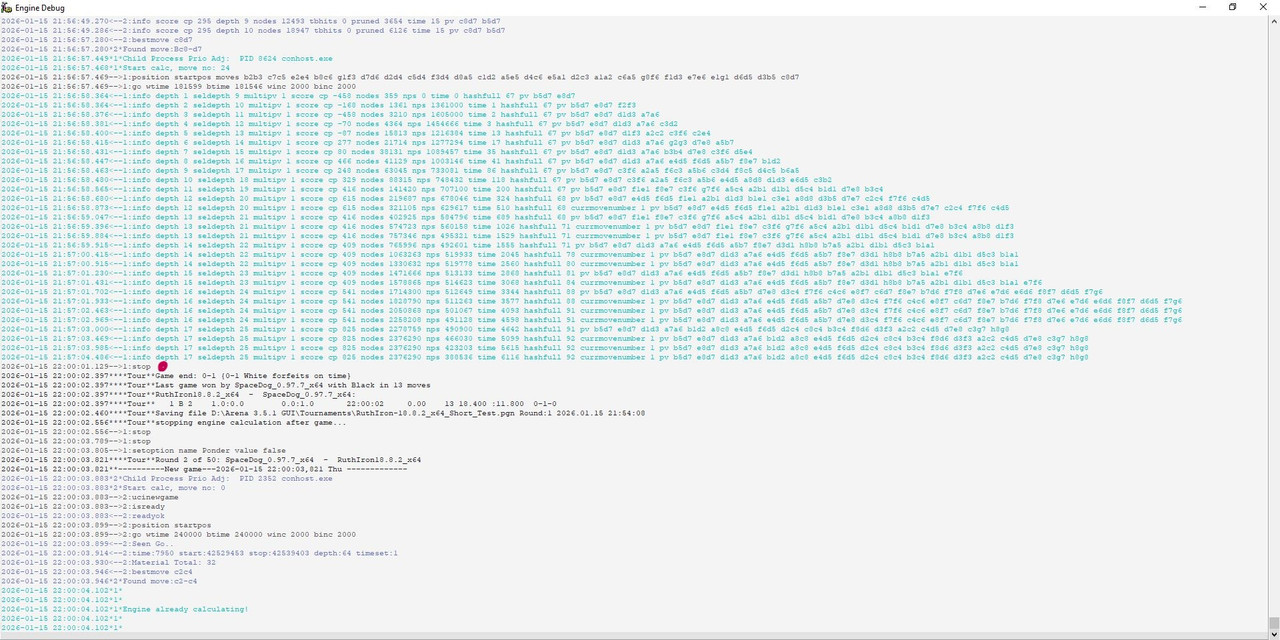This screenshot has width=1280, height=640.
Task: Click the 'PID 2352 conhost.exe' line
Action: point(167,478)
